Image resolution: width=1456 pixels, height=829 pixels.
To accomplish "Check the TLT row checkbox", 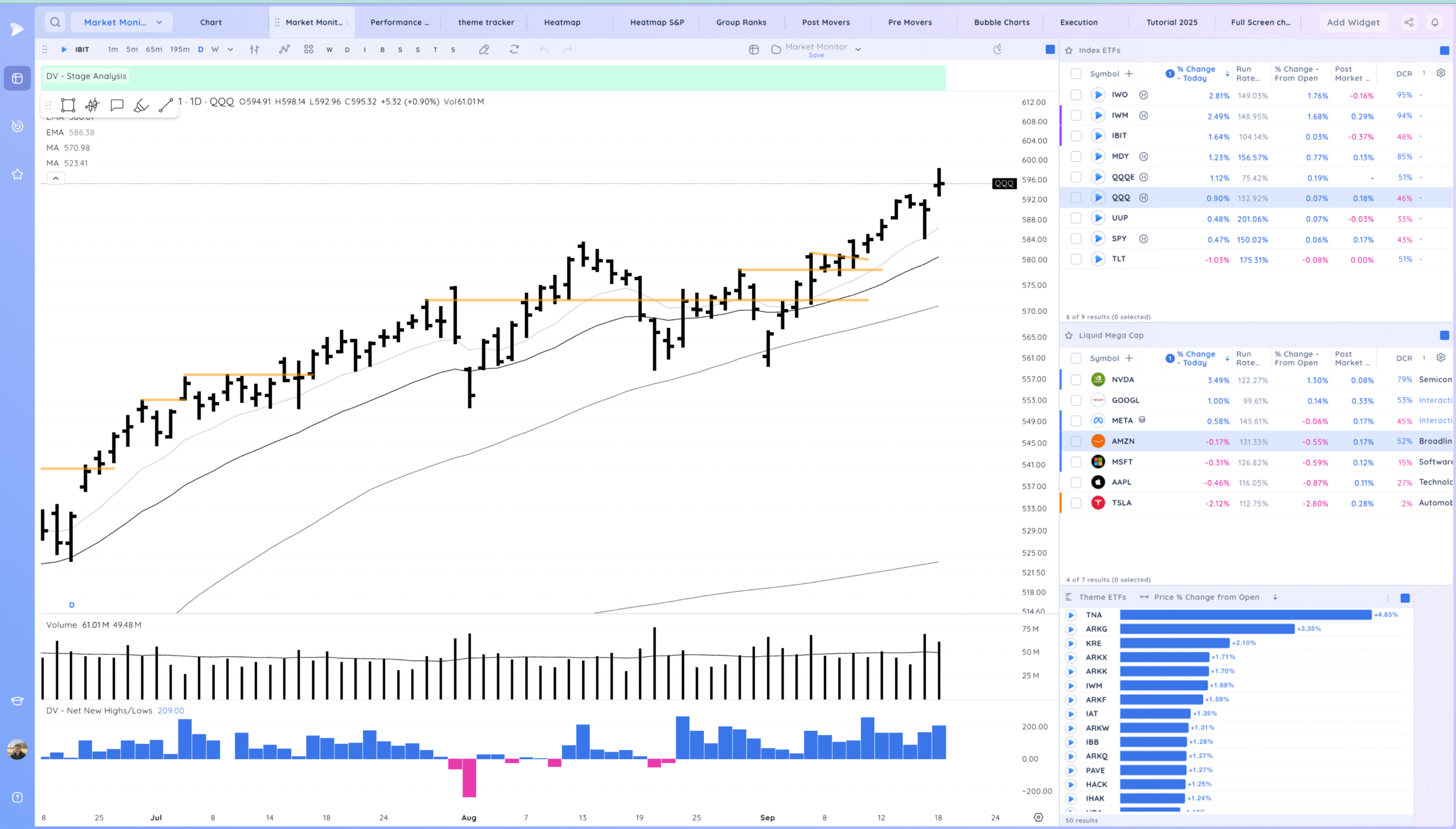I will (x=1076, y=259).
